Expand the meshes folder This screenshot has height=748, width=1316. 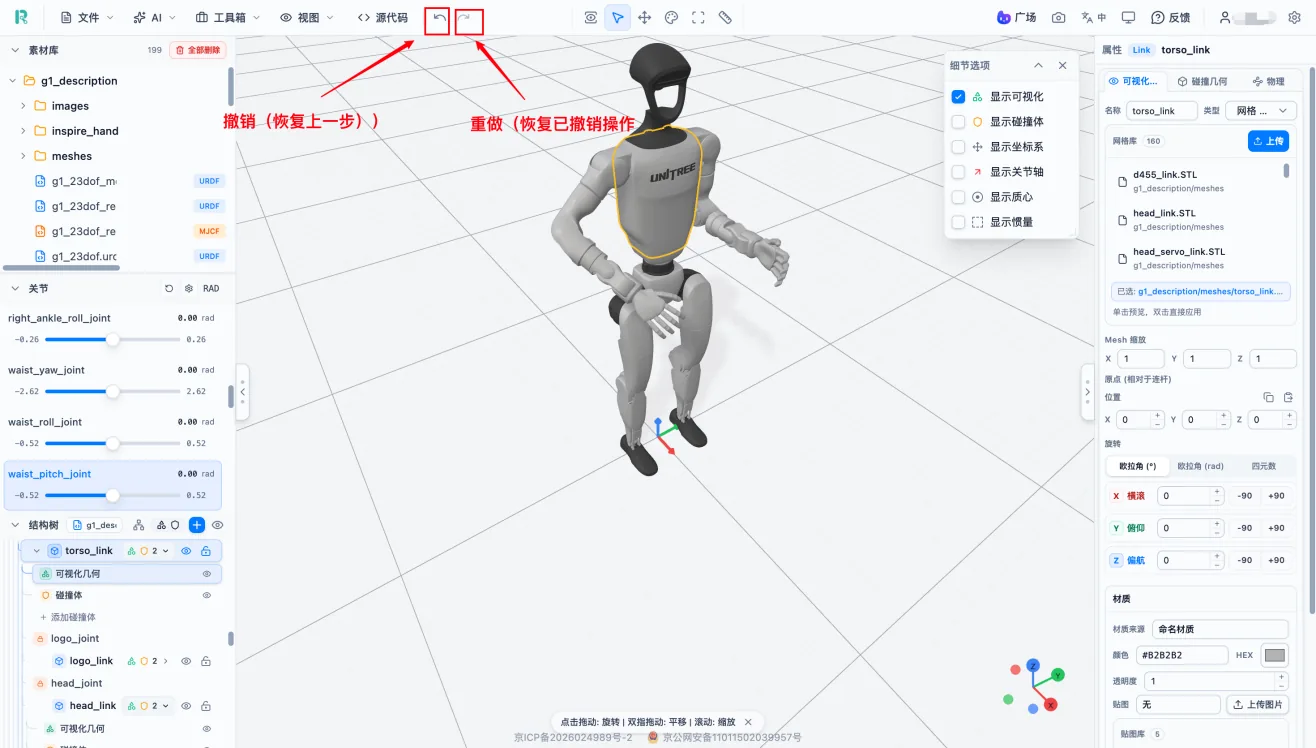point(23,156)
